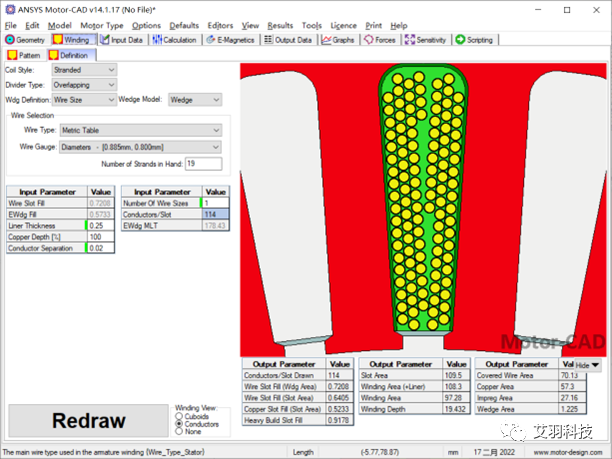Open the Edit menu
Image resolution: width=612 pixels, height=459 pixels.
pyautogui.click(x=32, y=26)
